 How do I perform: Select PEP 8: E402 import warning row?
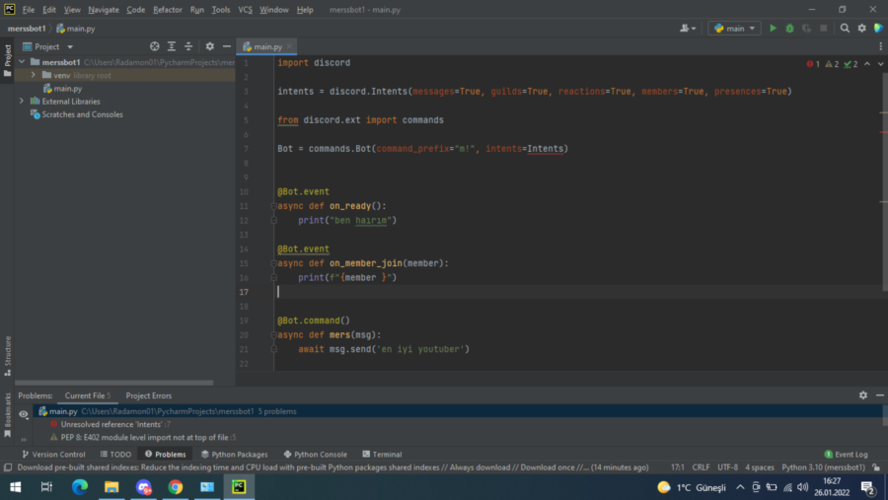144,437
